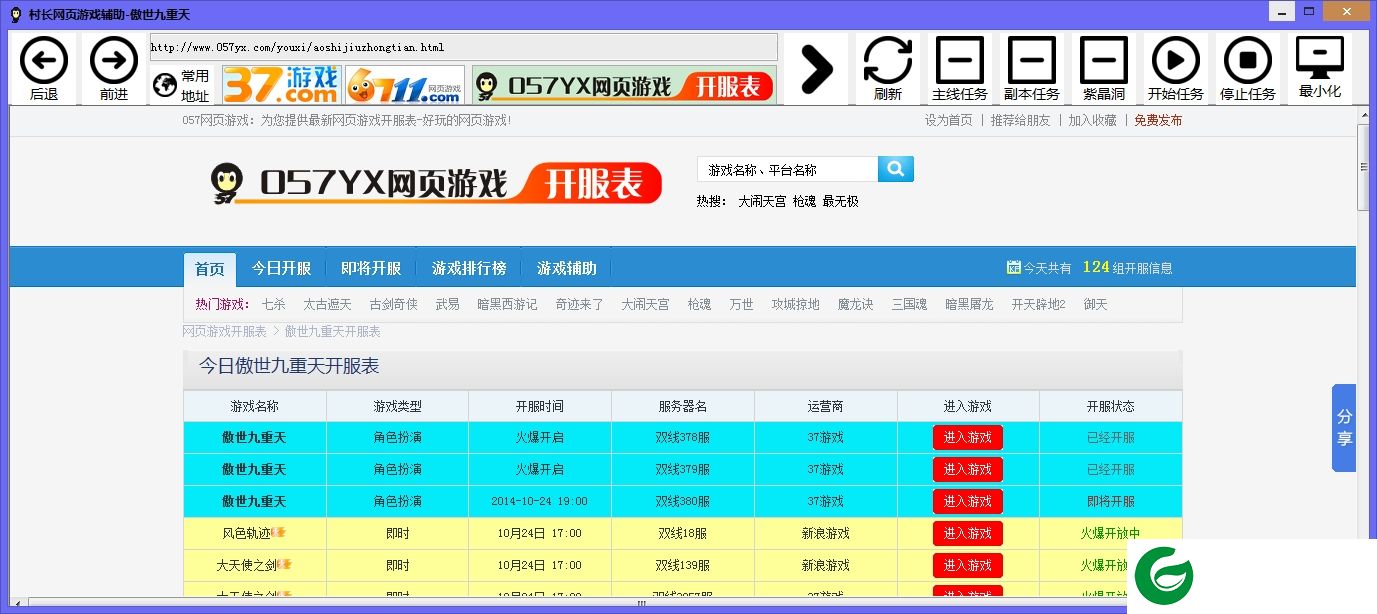Click the blue magnifier search button
Screen dimensions: 1377x614
coord(896,169)
